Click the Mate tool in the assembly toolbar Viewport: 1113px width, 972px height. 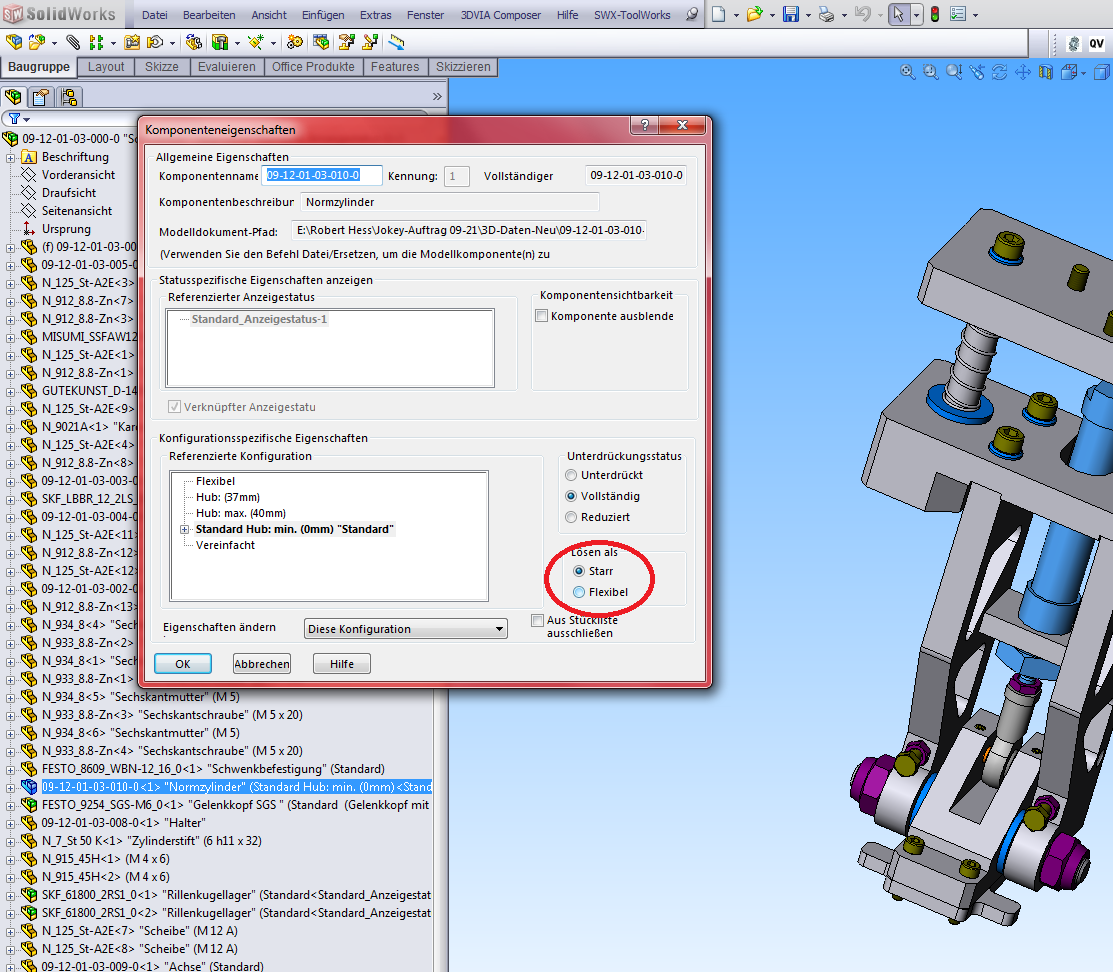pos(73,42)
